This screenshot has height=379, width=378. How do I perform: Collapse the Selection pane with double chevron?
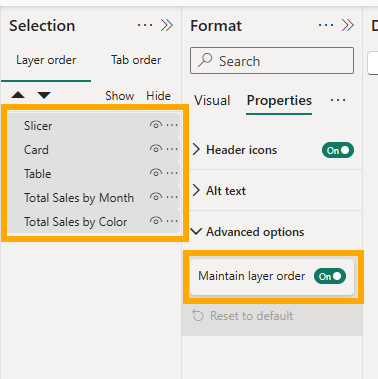point(167,25)
